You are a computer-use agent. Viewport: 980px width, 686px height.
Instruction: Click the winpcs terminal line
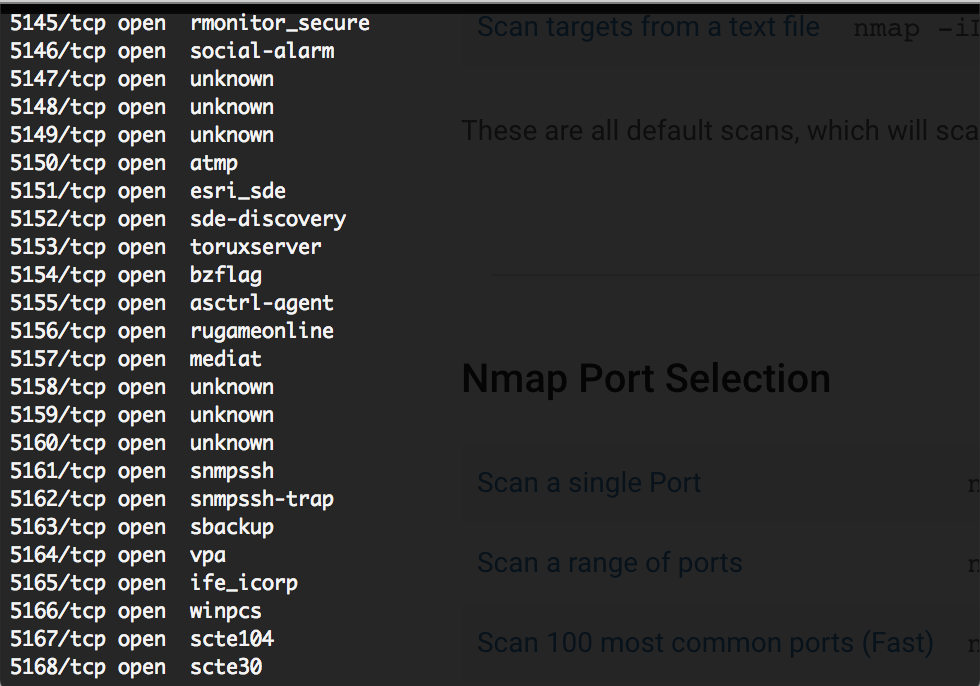click(x=136, y=611)
